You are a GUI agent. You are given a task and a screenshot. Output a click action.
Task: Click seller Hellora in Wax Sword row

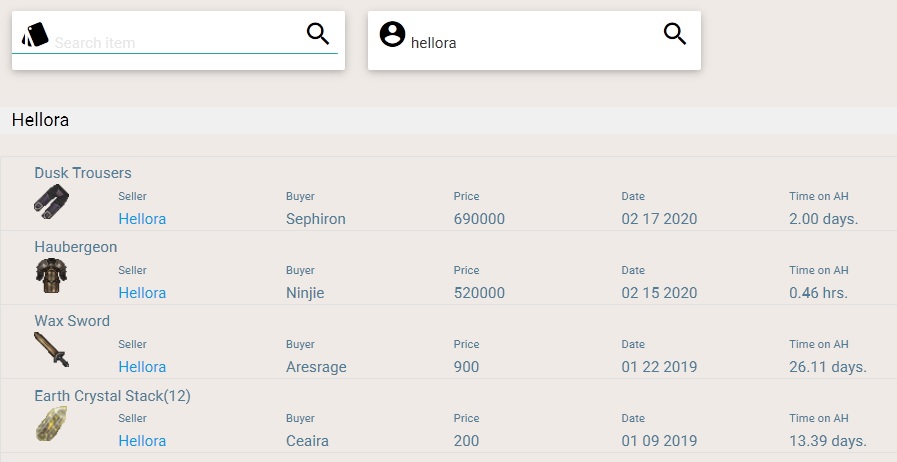pyautogui.click(x=142, y=367)
